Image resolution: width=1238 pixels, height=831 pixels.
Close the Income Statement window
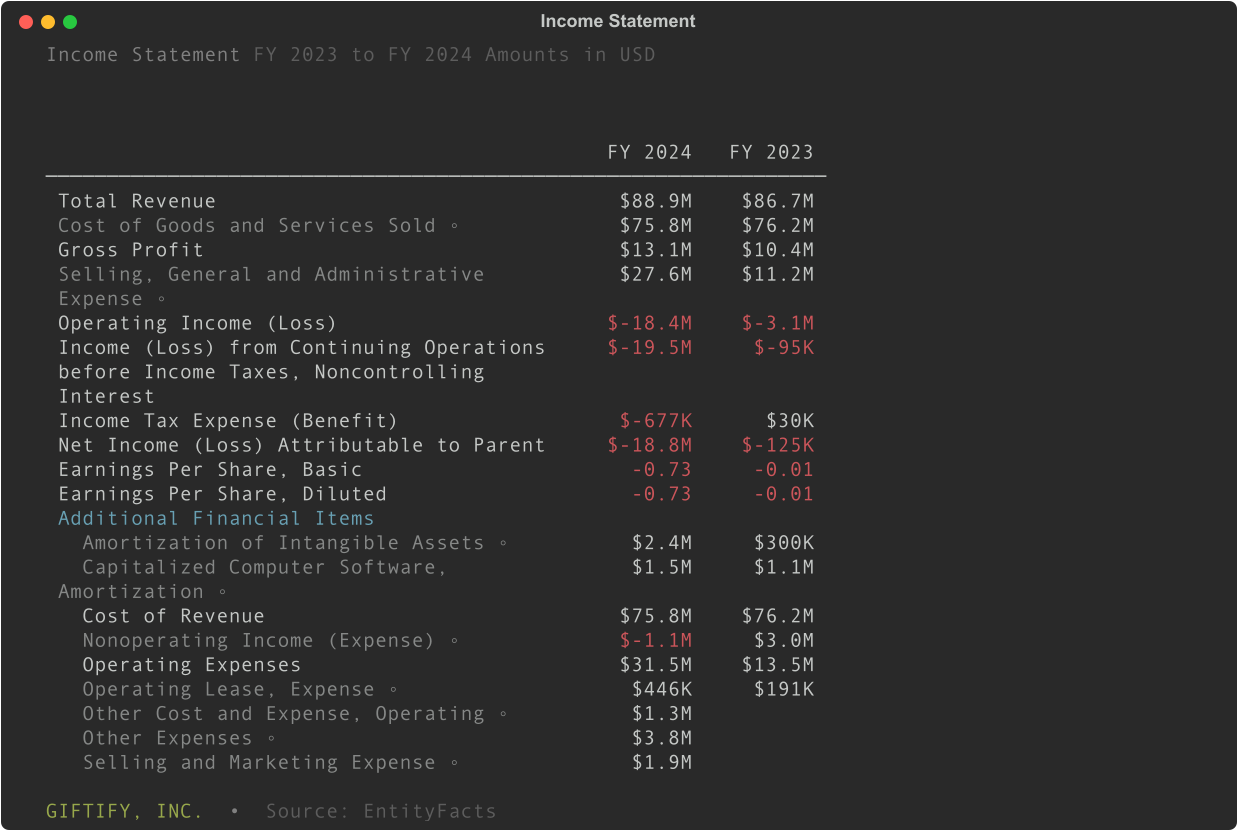click(26, 22)
